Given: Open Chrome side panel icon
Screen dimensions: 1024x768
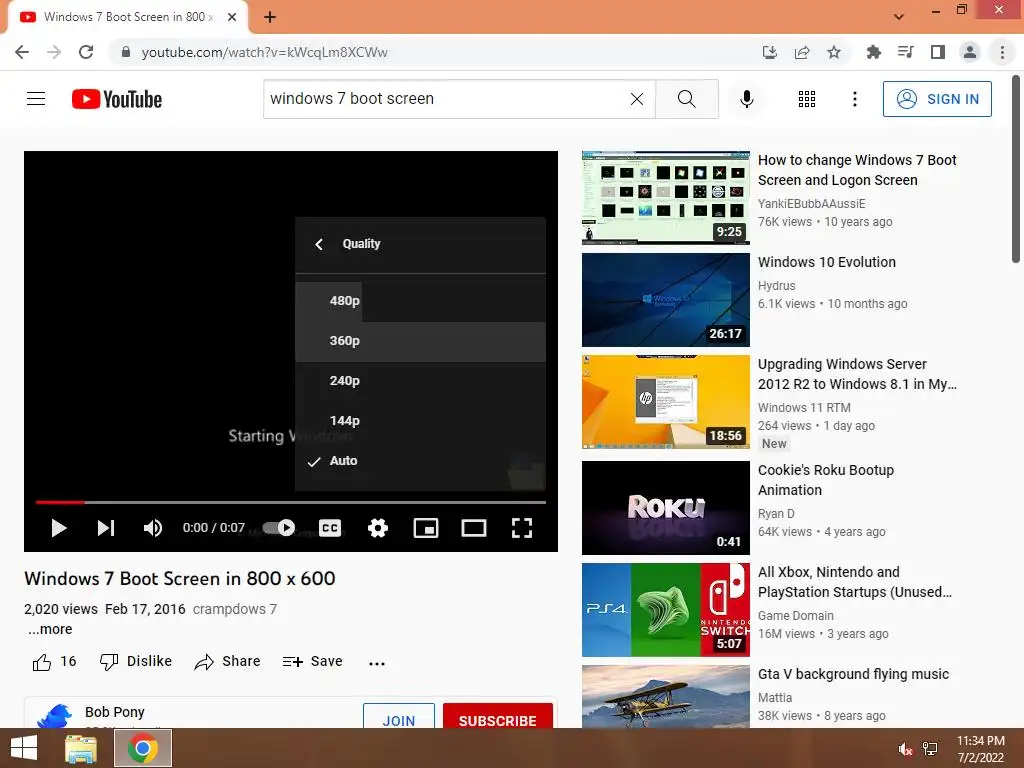Looking at the screenshot, I should pyautogui.click(x=938, y=52).
